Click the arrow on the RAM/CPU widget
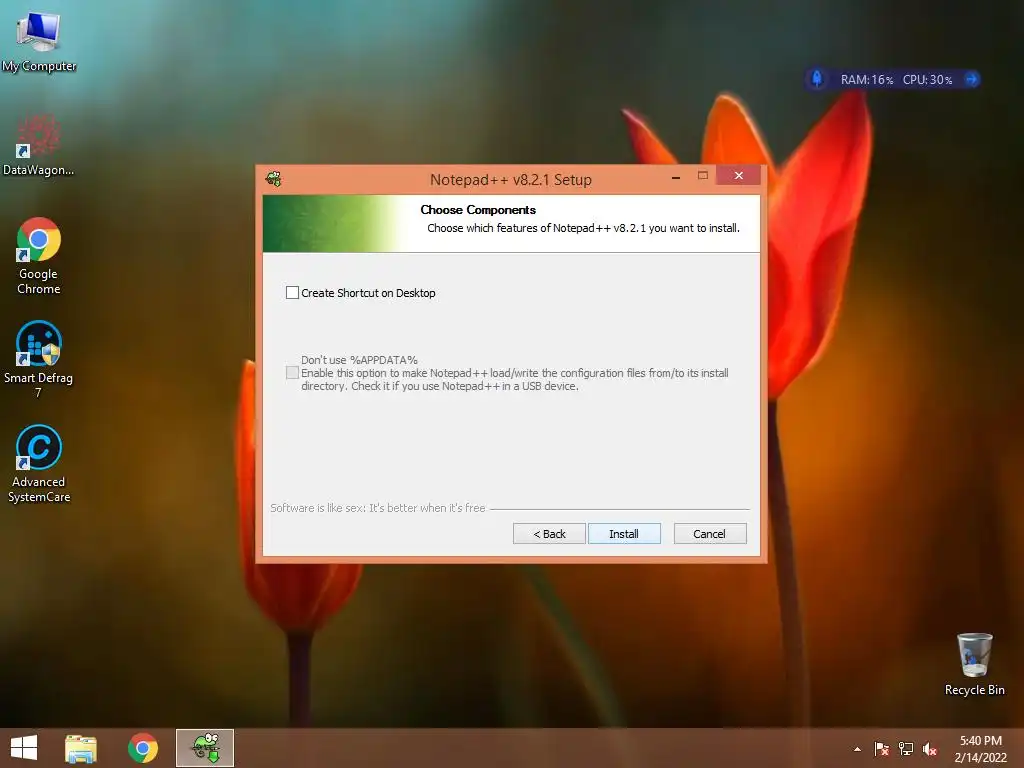 972,79
